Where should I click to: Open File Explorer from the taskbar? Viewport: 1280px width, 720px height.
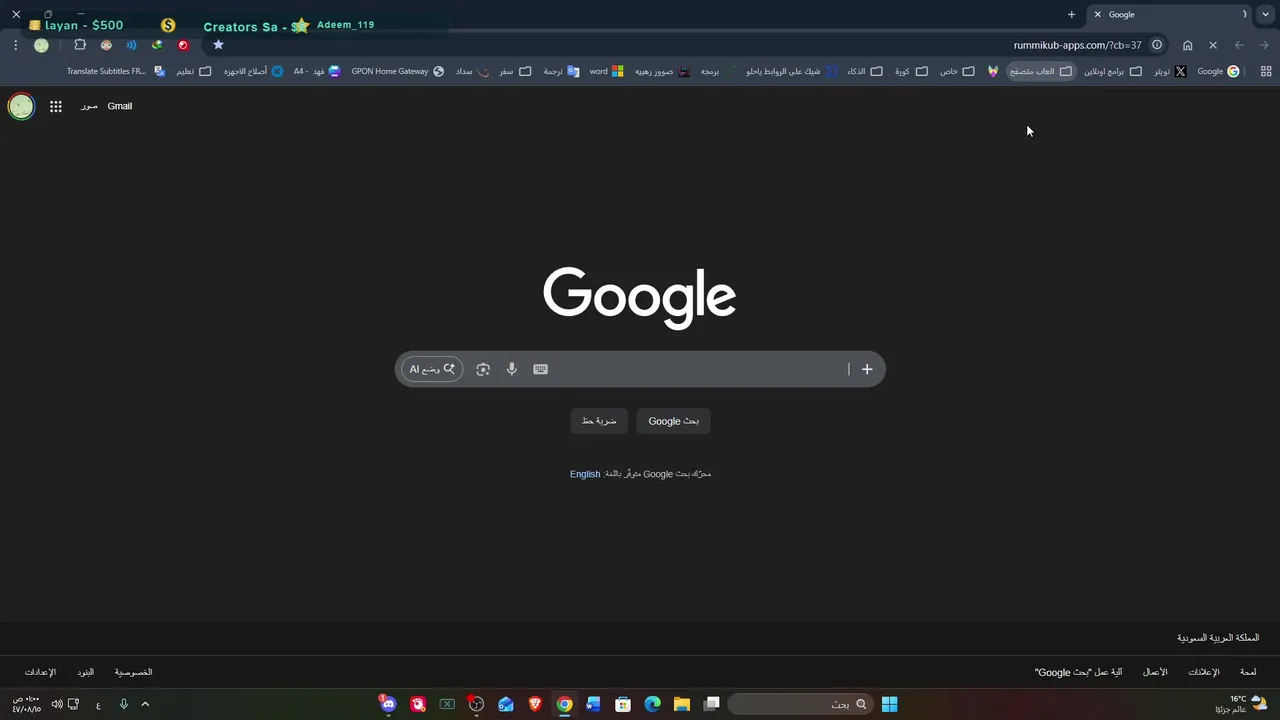point(681,704)
